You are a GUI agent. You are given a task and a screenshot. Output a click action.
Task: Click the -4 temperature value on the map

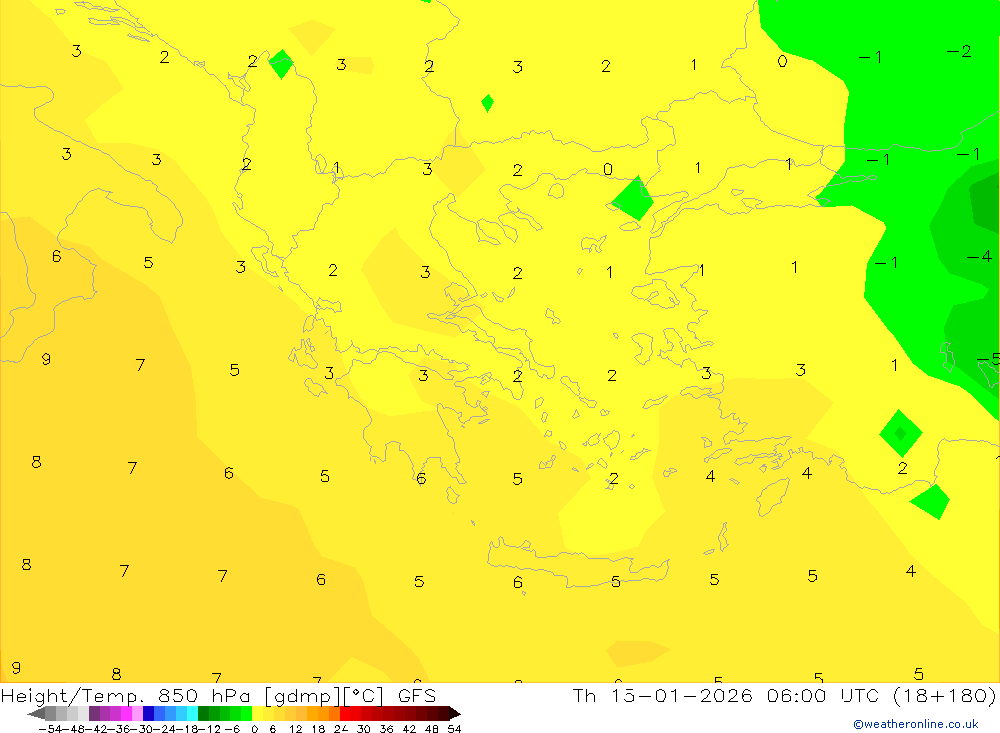tap(979, 256)
